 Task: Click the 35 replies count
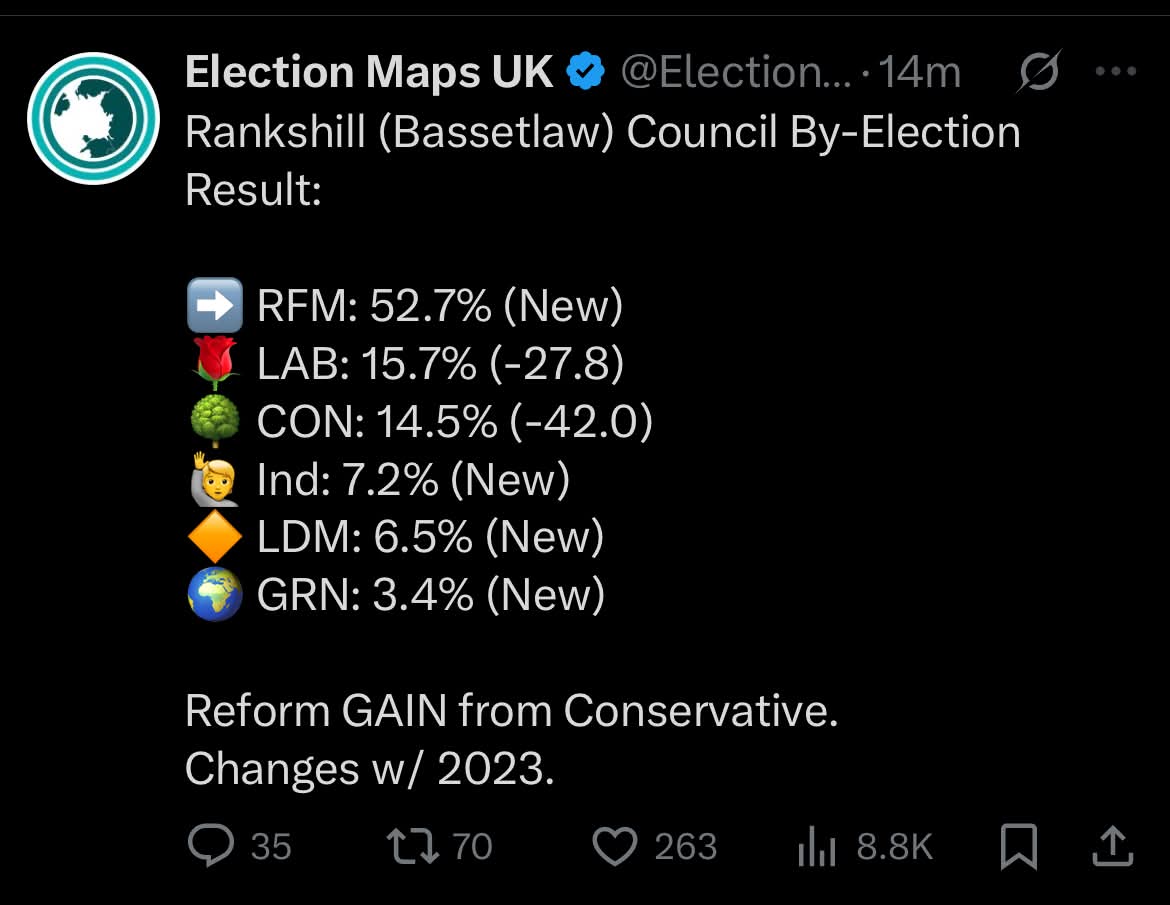[271, 847]
